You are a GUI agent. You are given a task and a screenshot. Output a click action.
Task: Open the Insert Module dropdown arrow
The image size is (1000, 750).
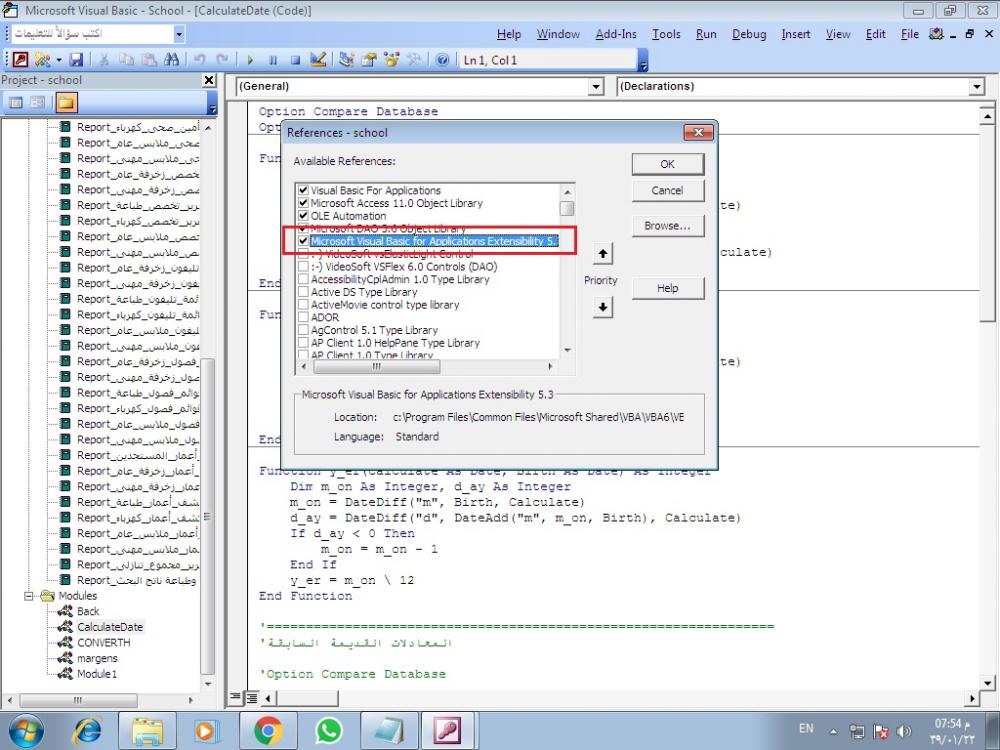(59, 60)
